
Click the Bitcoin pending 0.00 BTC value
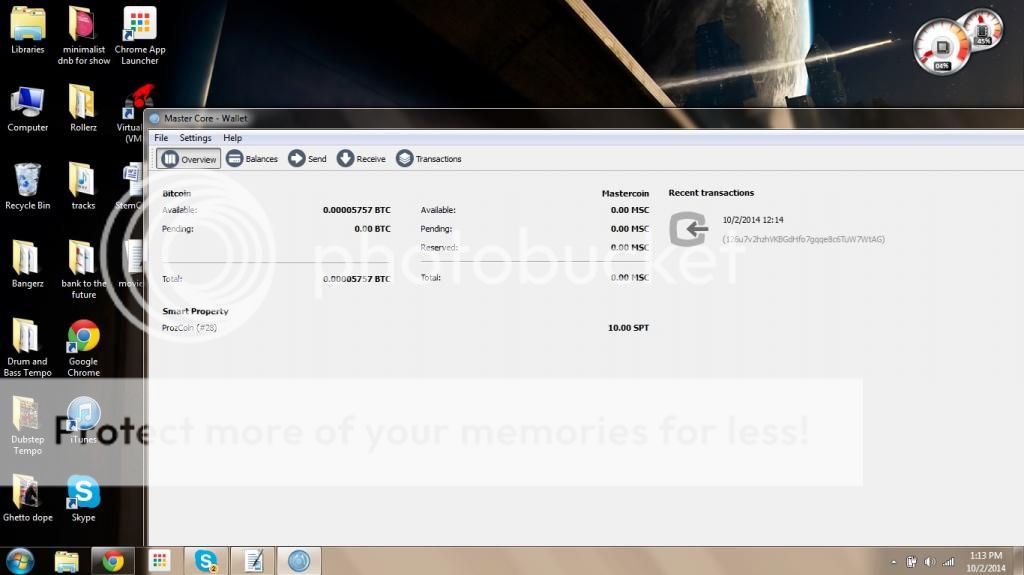click(x=372, y=229)
